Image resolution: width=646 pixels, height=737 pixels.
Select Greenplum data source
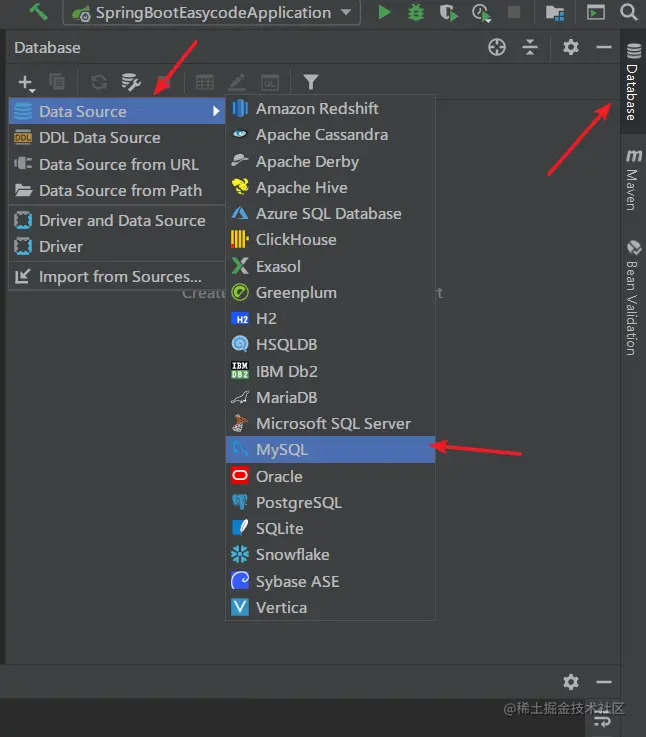point(331,292)
